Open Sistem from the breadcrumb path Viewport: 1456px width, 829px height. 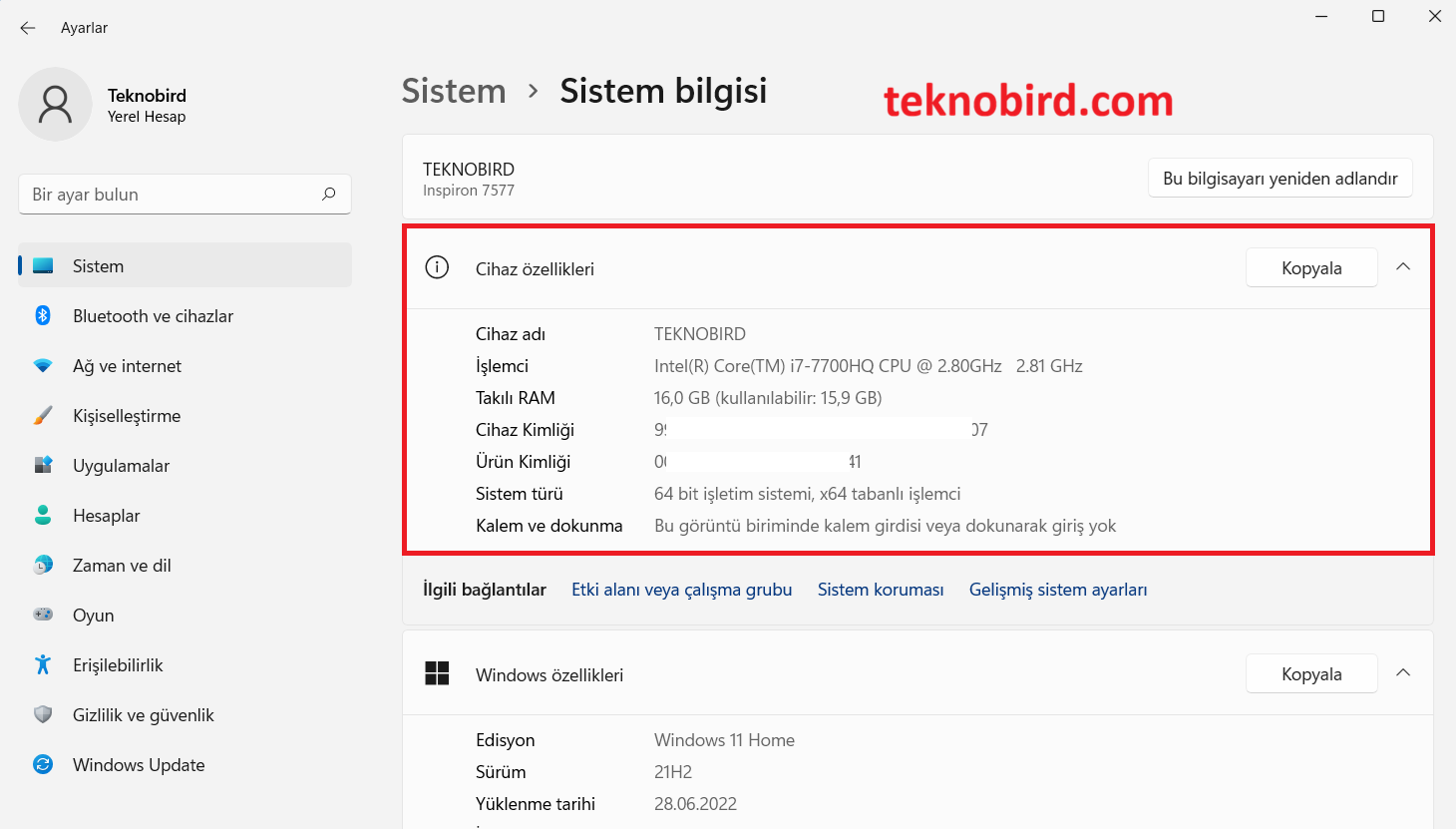coord(454,91)
